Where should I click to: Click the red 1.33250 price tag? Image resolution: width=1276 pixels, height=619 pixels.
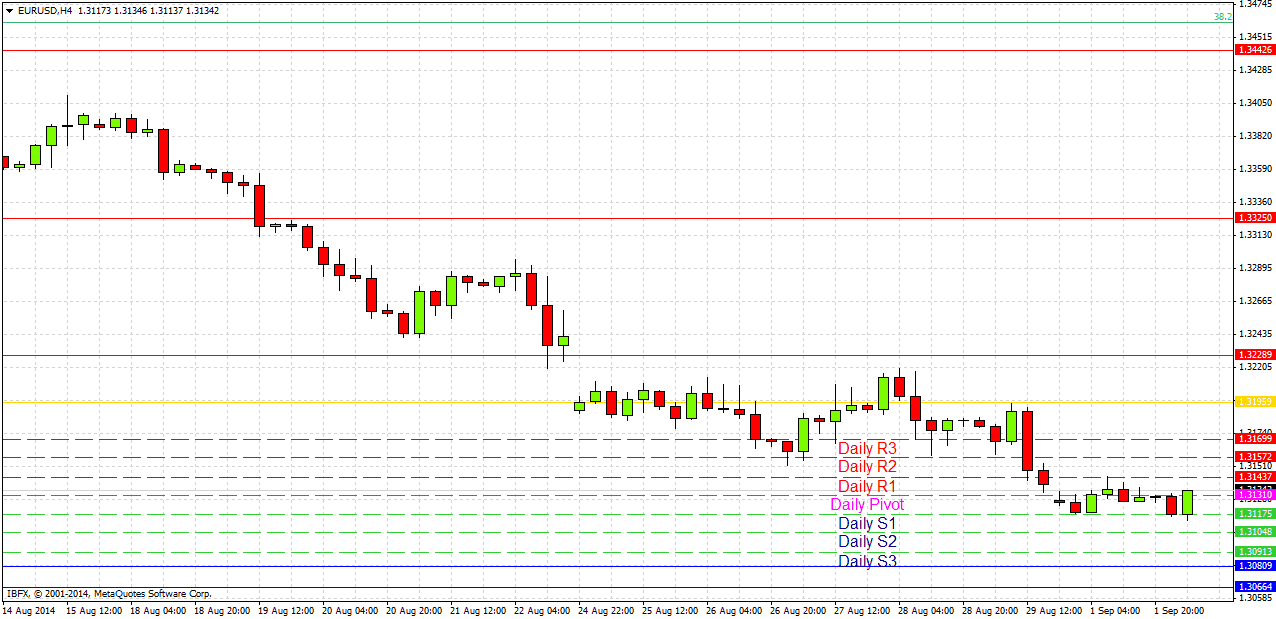pyautogui.click(x=1254, y=217)
